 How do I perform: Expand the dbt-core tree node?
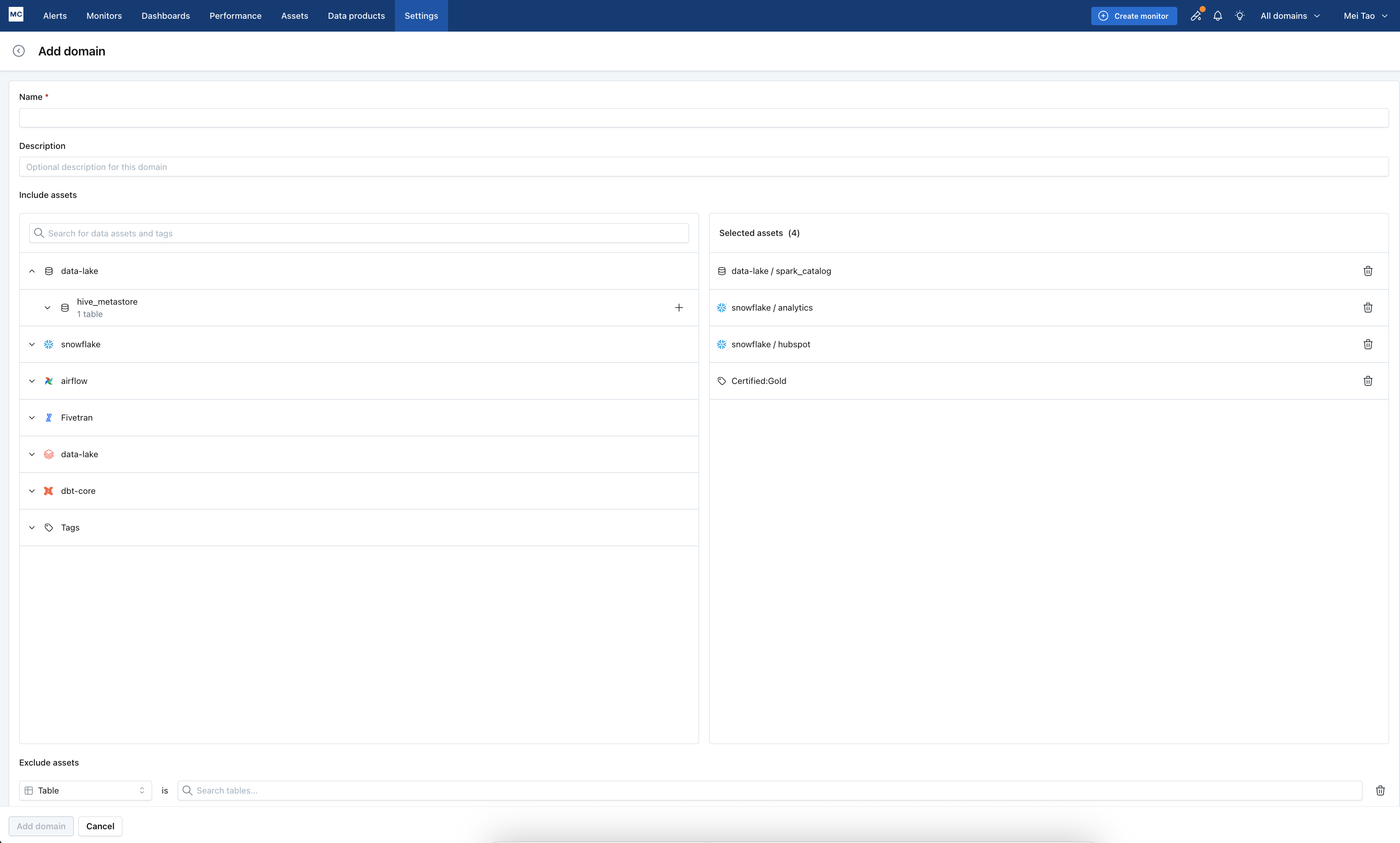coord(32,491)
